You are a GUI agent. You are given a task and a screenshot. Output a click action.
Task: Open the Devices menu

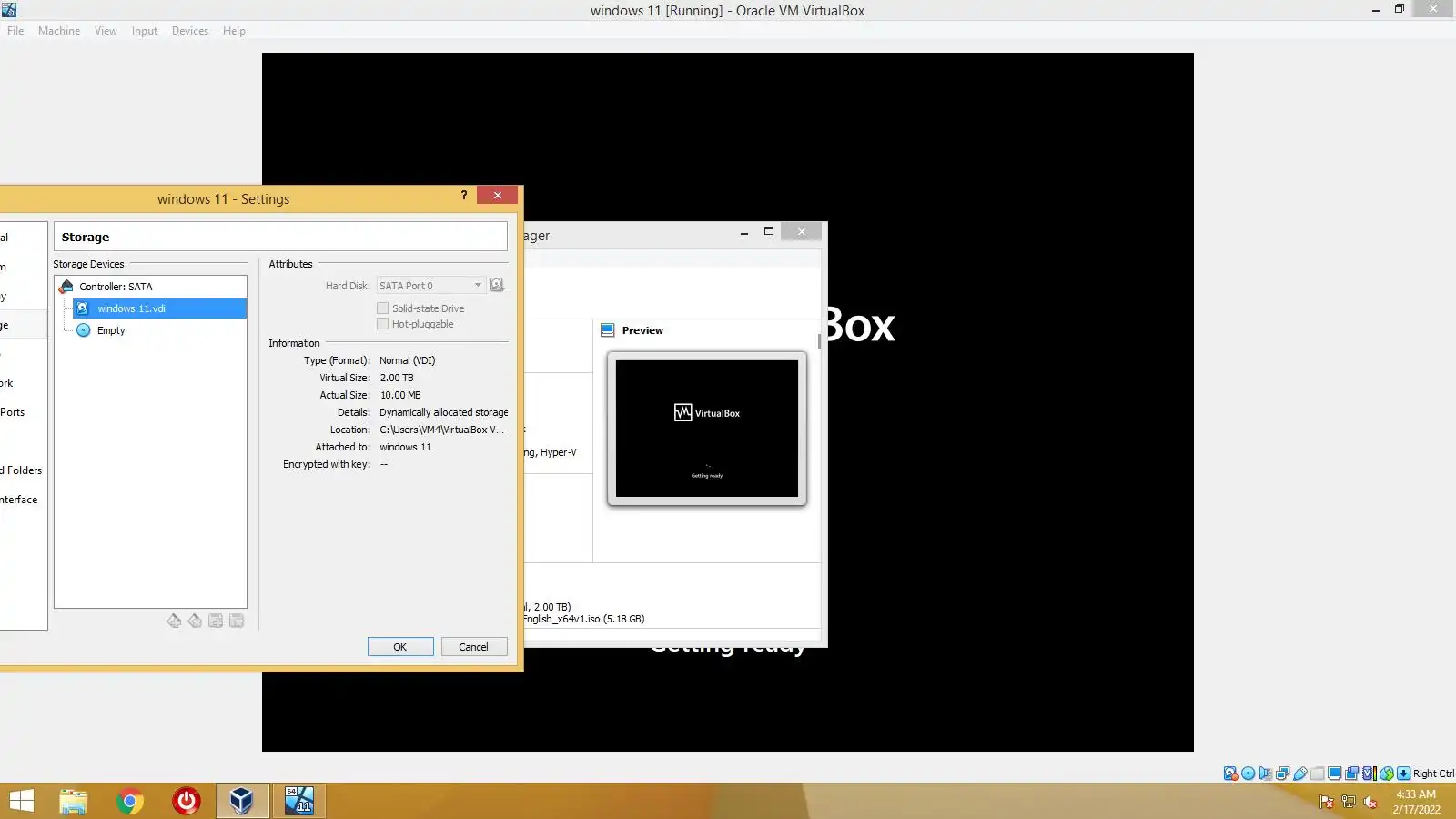tap(190, 31)
